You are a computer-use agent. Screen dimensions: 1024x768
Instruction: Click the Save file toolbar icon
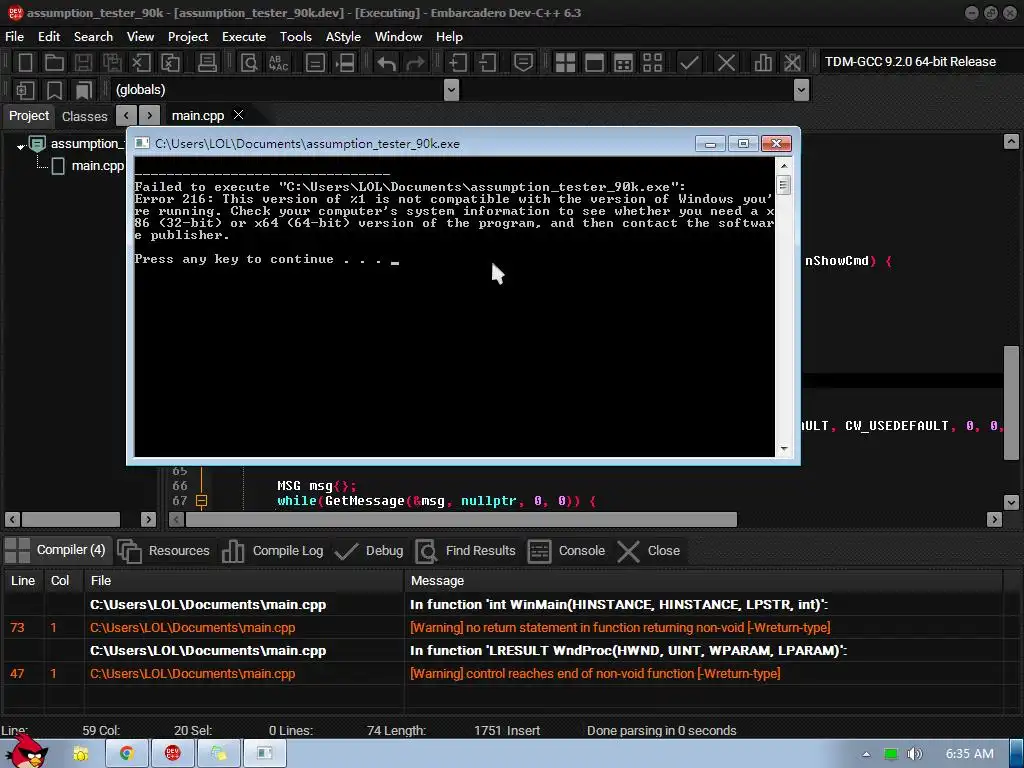point(83,63)
